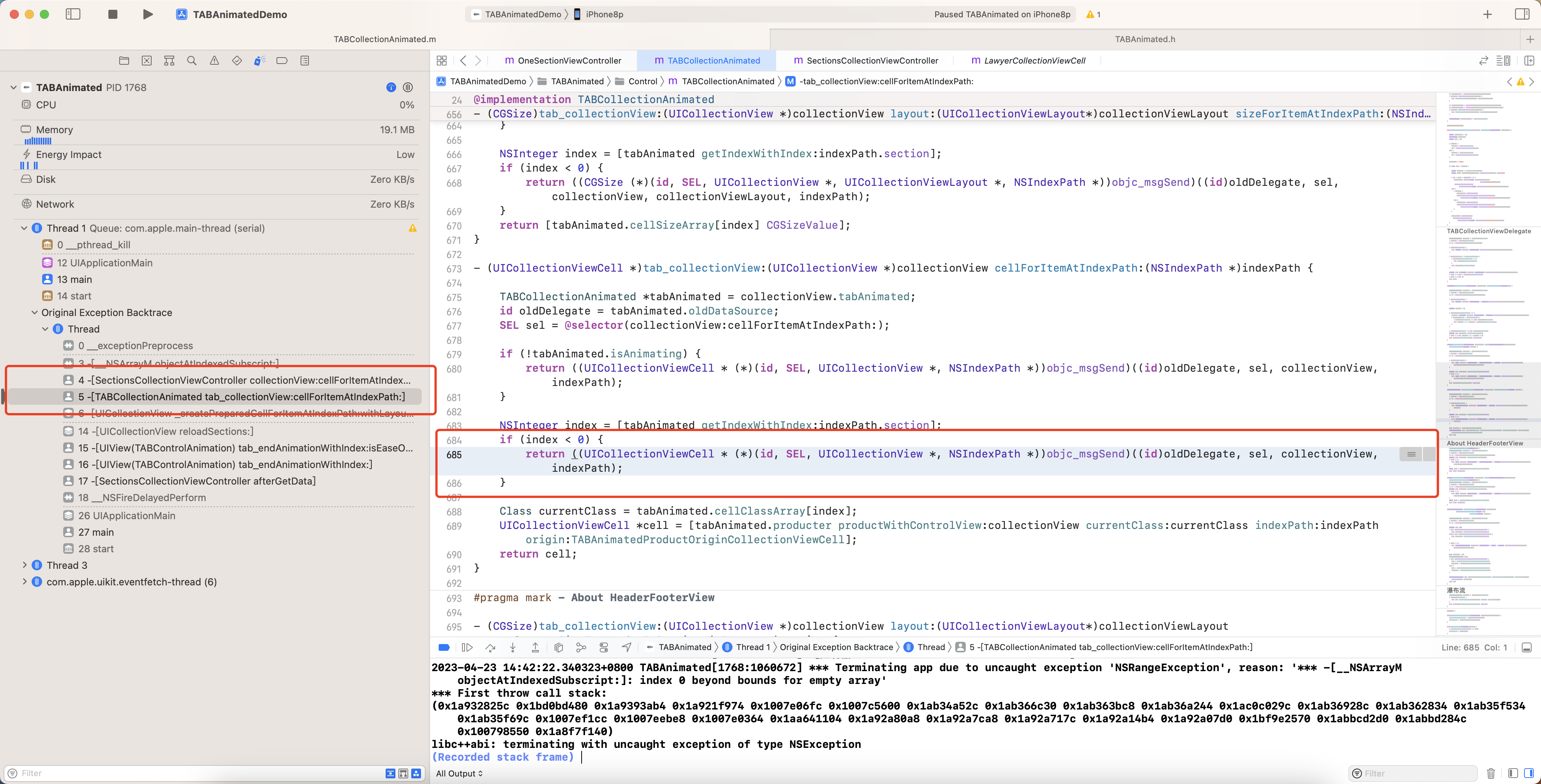The height and width of the screenshot is (784, 1541).
Task: Click Continue program execution button
Action: (467, 647)
